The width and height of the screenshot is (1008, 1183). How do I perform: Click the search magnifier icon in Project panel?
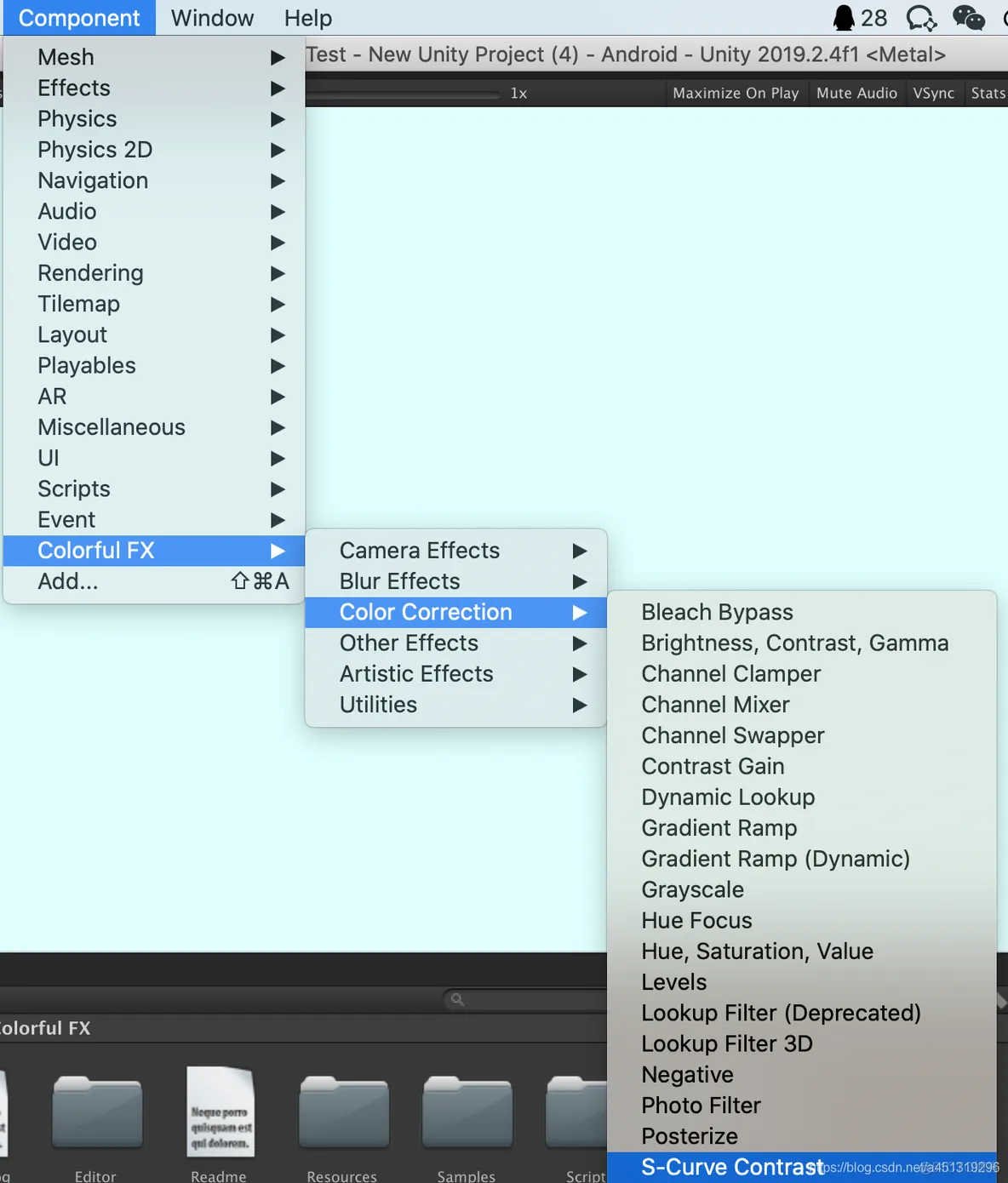pos(457,999)
